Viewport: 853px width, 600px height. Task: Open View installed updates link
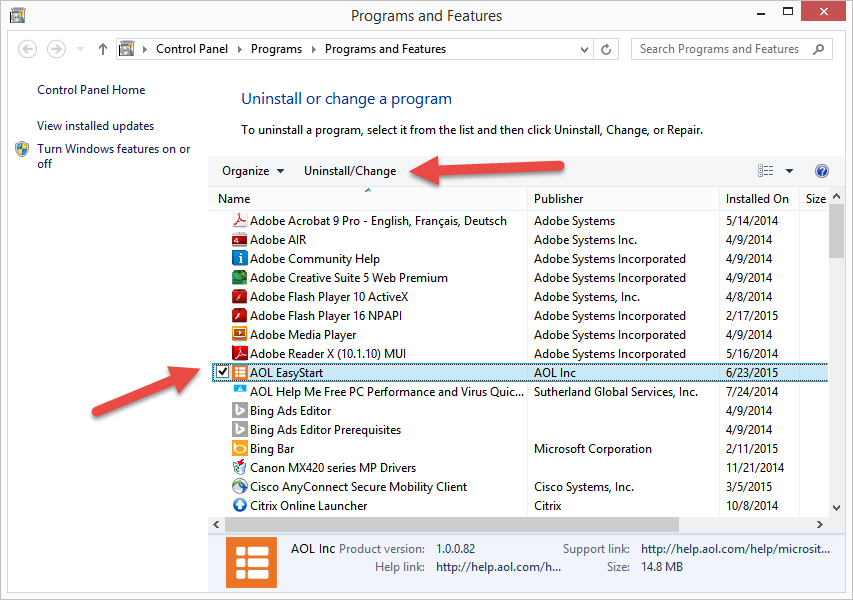95,126
